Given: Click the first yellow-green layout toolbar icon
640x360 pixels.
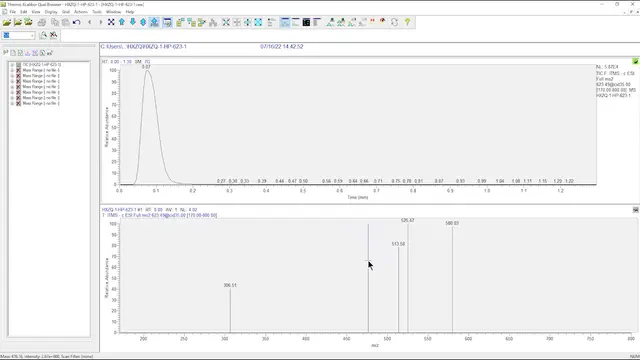Looking at the screenshot, I should coord(180,22).
